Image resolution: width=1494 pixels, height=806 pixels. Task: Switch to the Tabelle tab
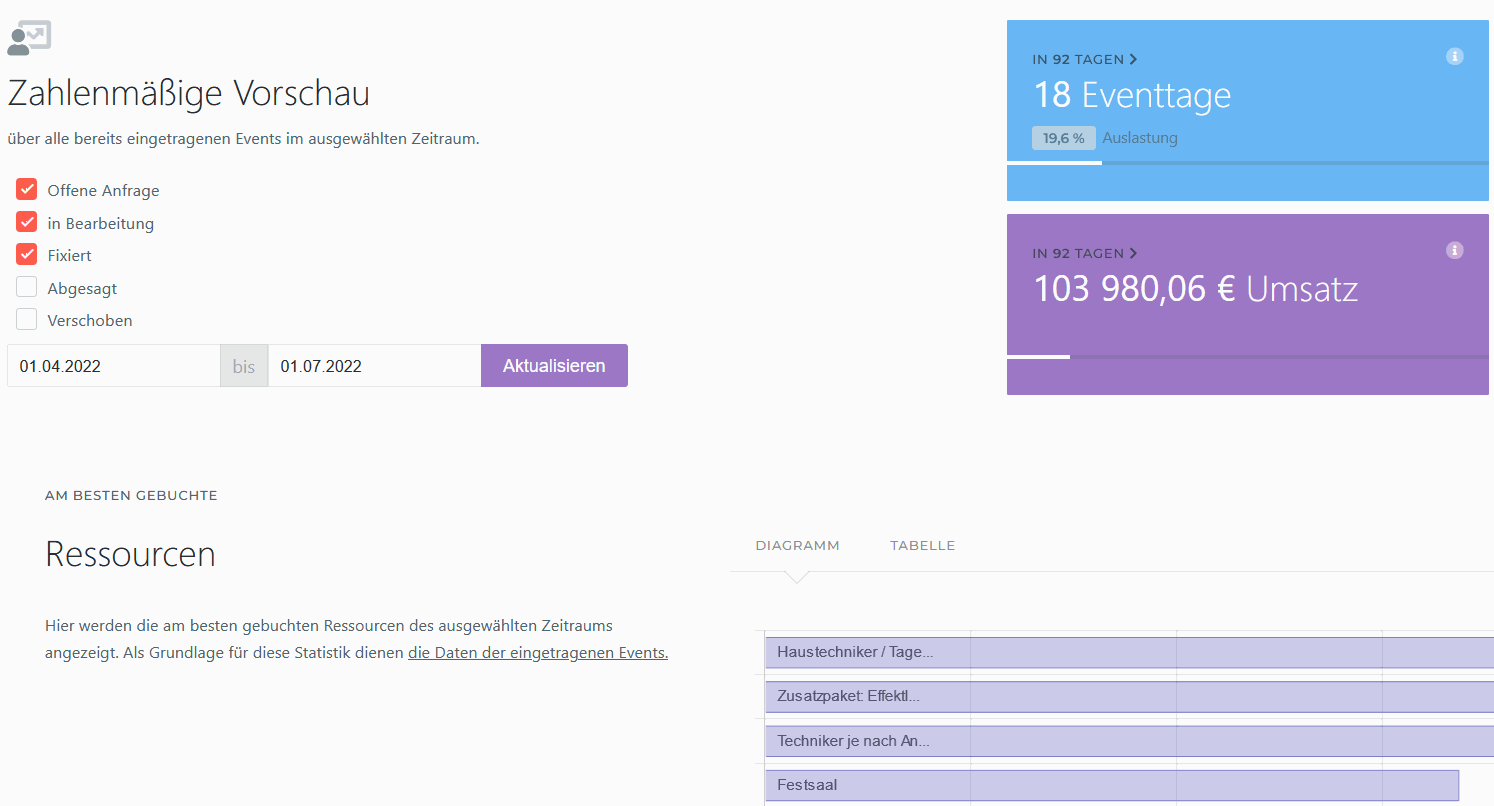(x=922, y=546)
